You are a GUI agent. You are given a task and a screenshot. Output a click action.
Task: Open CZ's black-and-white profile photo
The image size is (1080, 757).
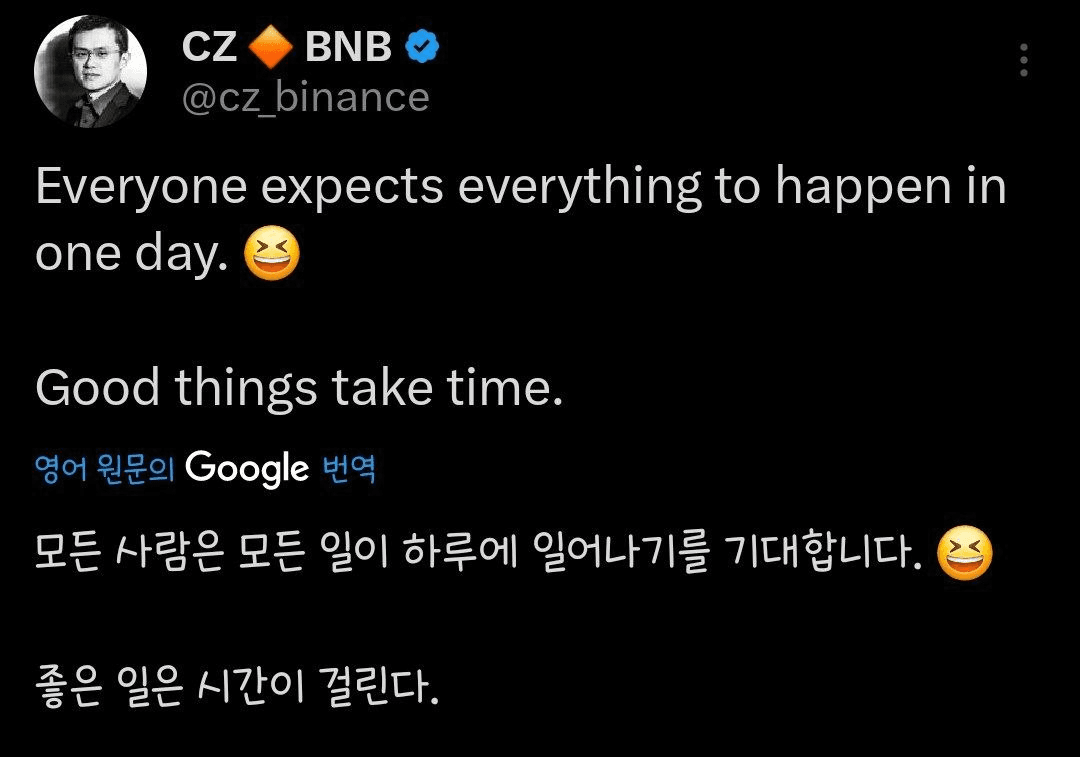coord(90,71)
